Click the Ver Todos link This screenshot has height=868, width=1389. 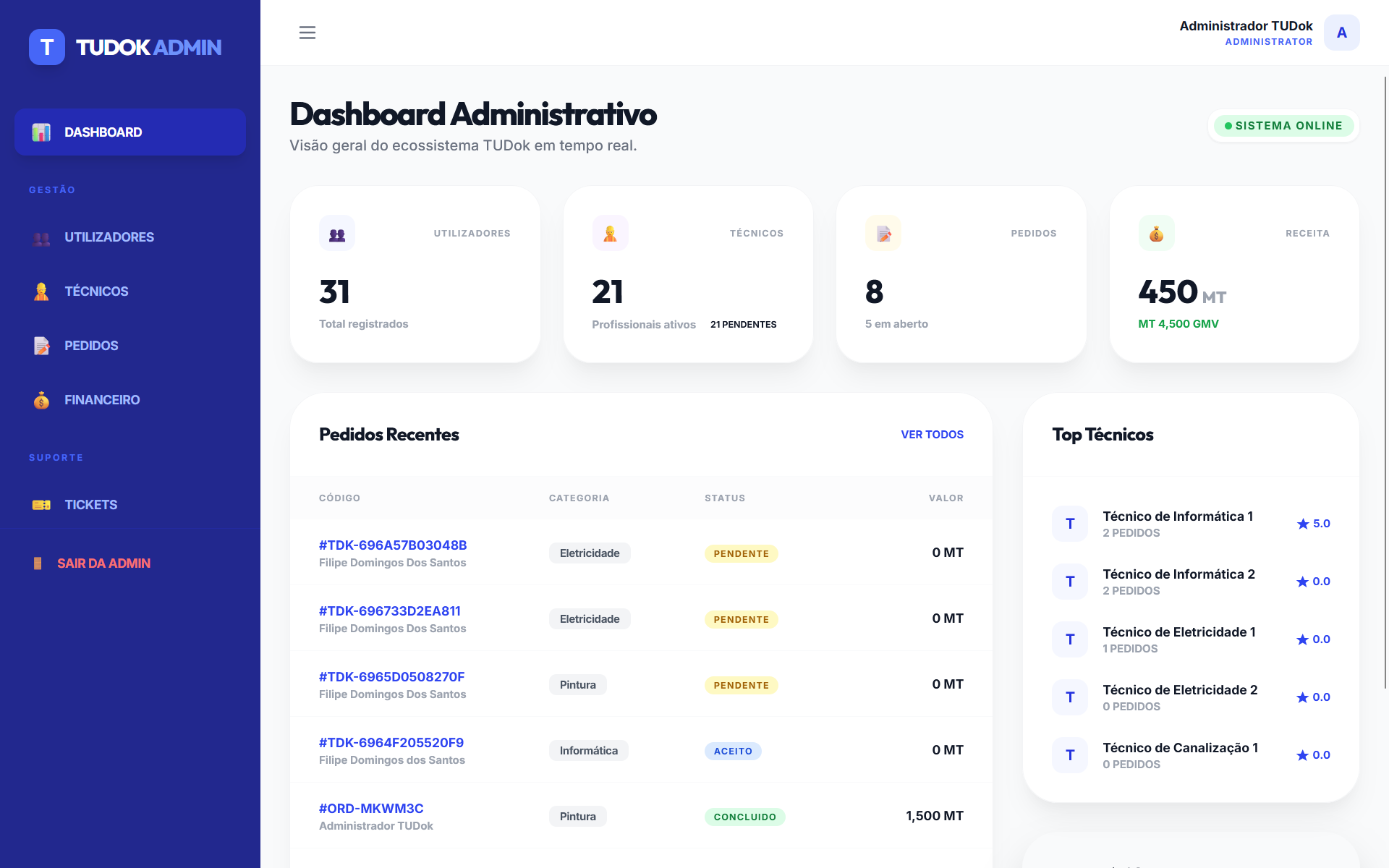coord(932,435)
